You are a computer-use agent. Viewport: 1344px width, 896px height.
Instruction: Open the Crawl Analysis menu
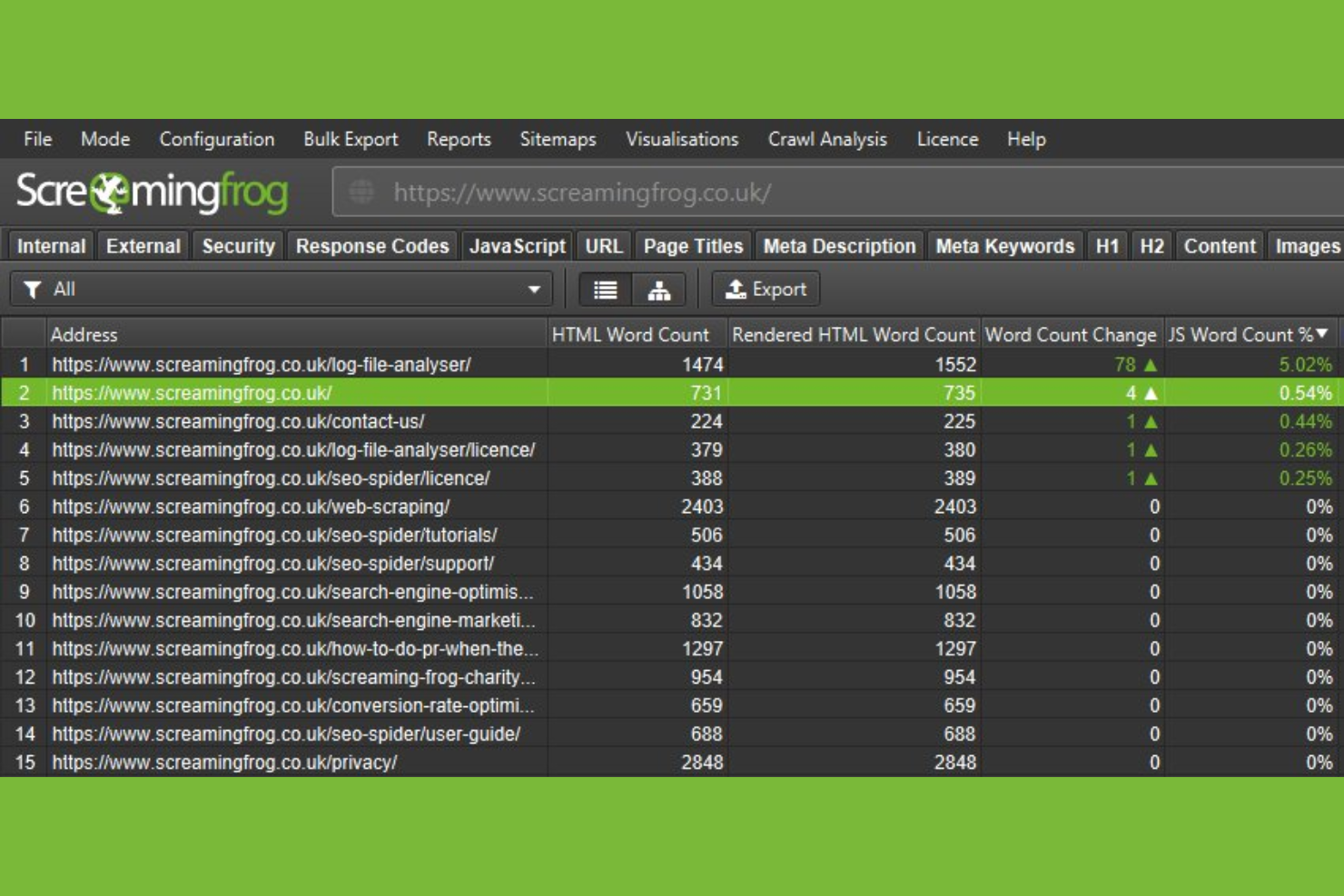click(x=826, y=139)
